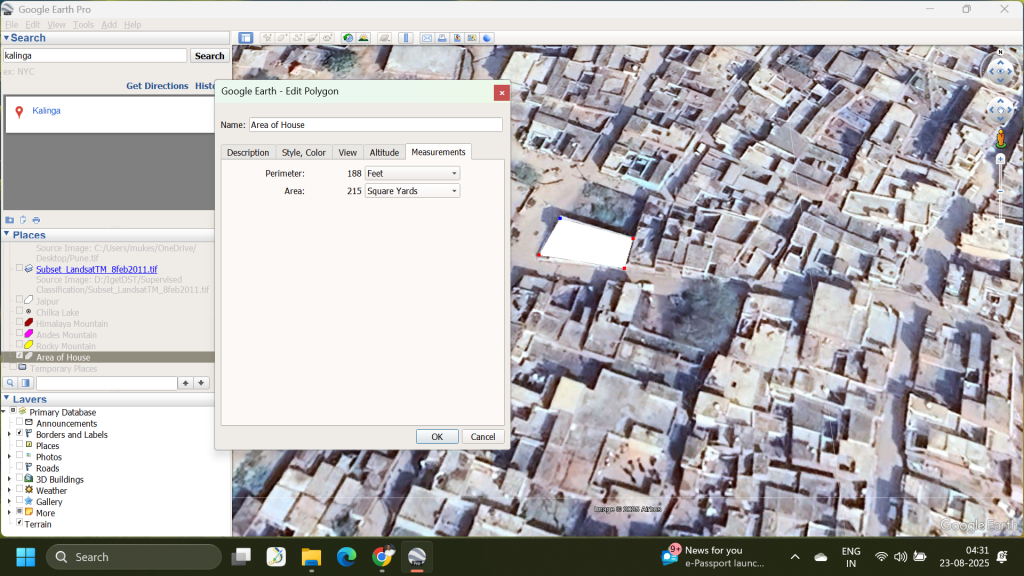Open the Get Directions link
This screenshot has width=1024, height=576.
coord(157,86)
